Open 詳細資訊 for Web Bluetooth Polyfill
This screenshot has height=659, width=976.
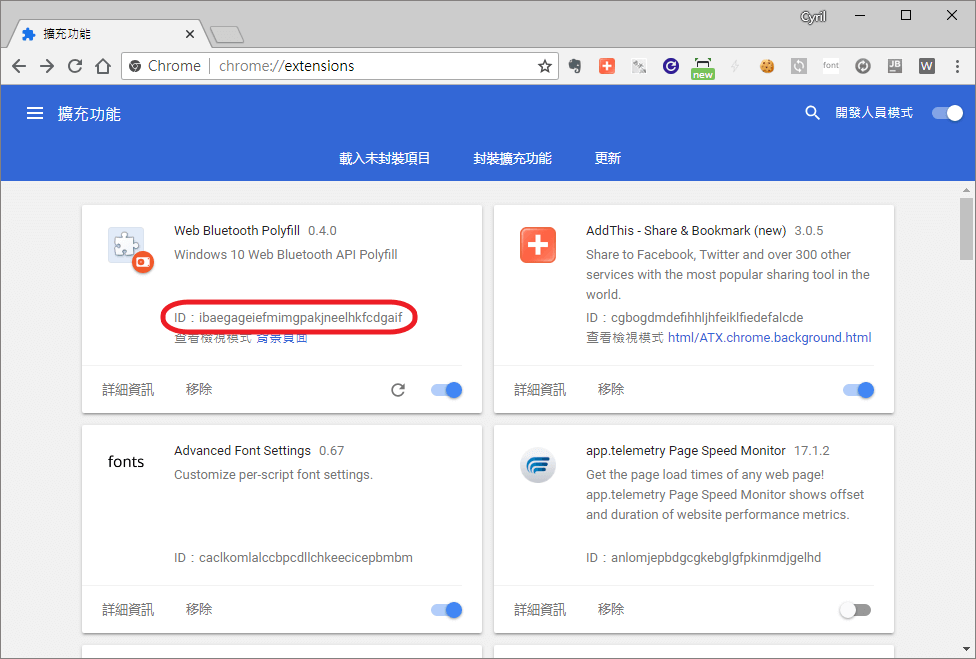(x=128, y=390)
